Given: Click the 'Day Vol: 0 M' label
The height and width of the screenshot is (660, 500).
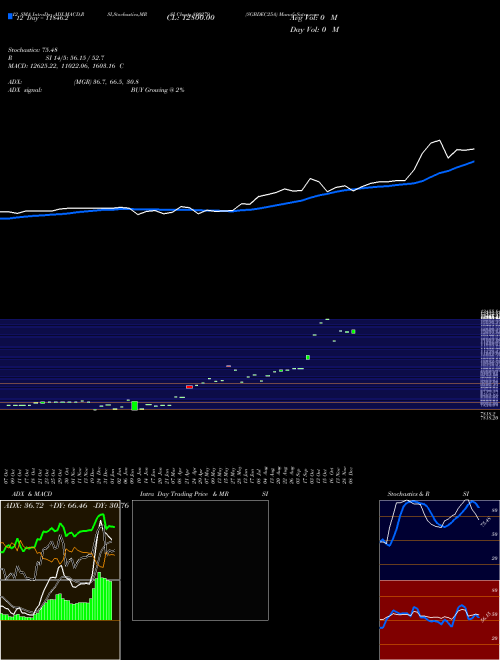Looking at the screenshot, I should pyautogui.click(x=314, y=30).
